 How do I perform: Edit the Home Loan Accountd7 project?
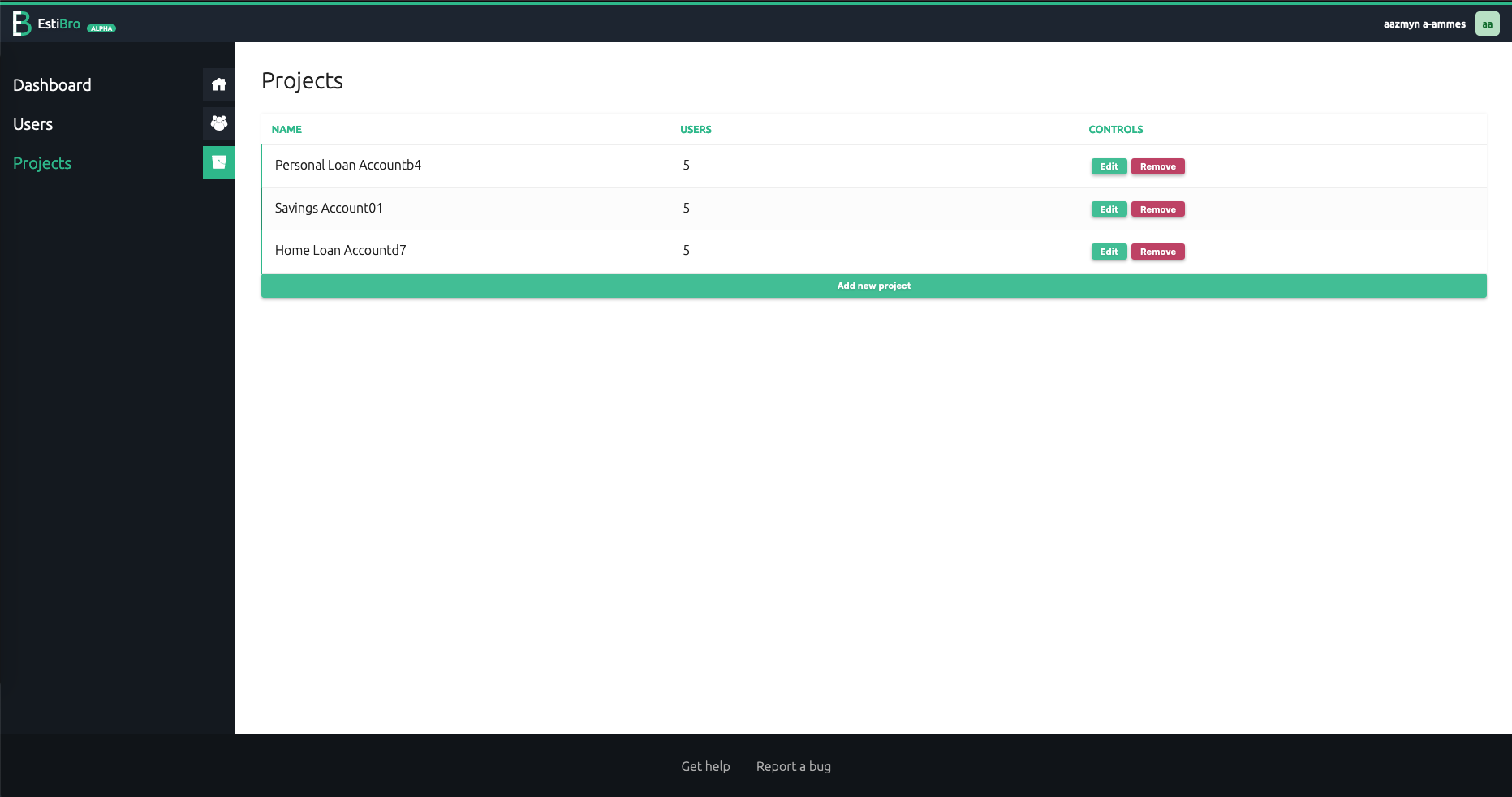(1109, 252)
